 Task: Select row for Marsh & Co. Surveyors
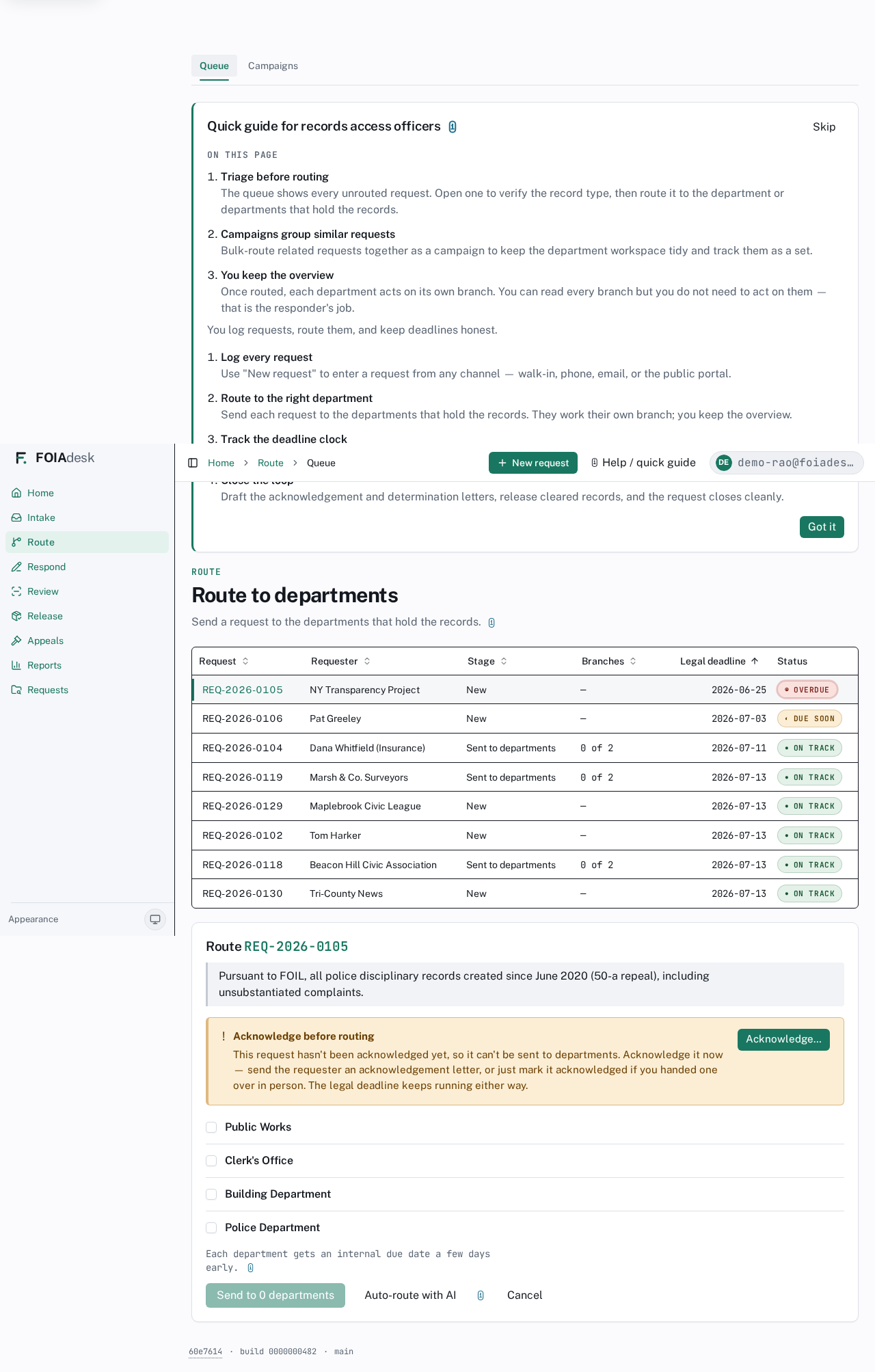click(524, 777)
